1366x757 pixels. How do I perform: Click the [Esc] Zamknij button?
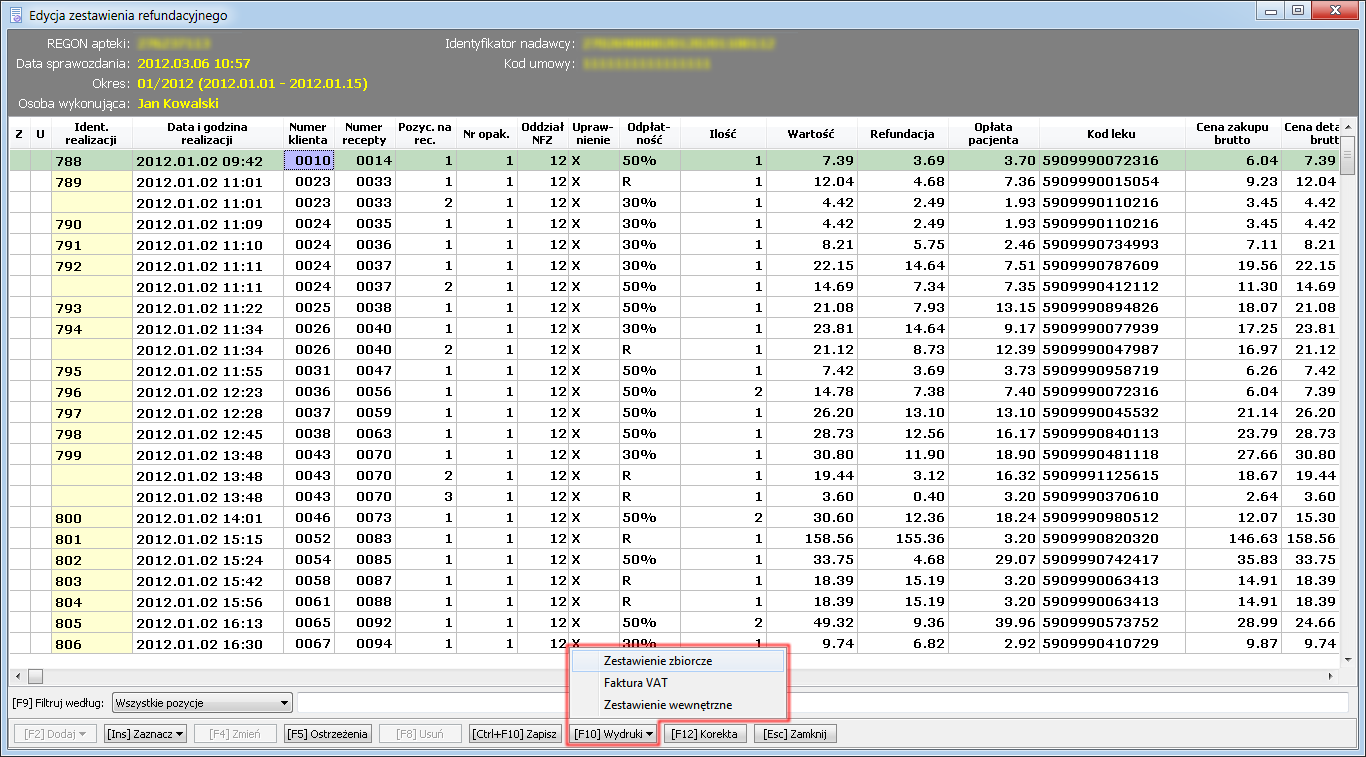point(796,734)
